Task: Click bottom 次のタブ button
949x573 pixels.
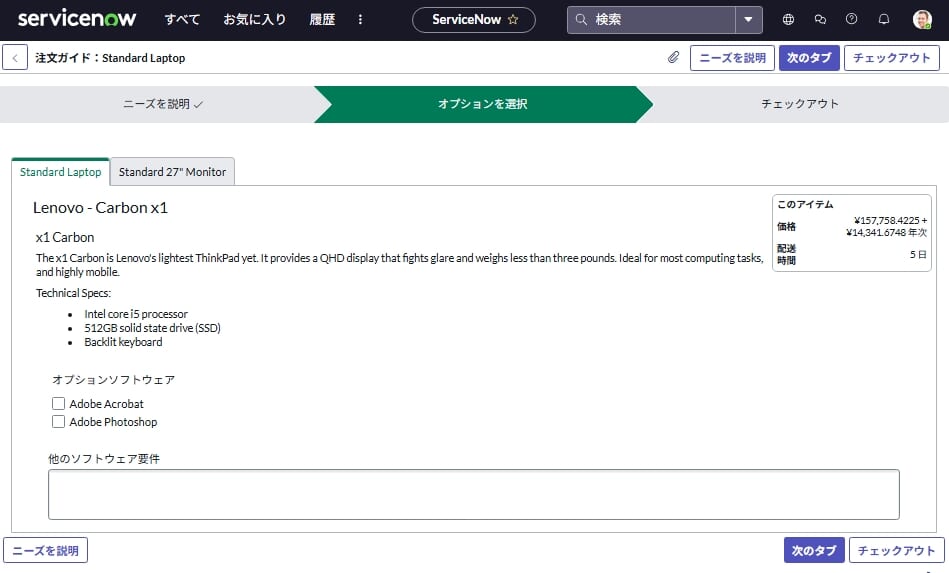Action: (814, 551)
